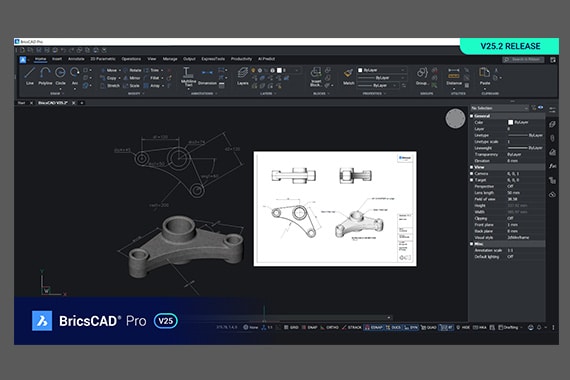The width and height of the screenshot is (570, 380).
Task: Toggle ESNAP in the status bar
Action: (x=373, y=327)
